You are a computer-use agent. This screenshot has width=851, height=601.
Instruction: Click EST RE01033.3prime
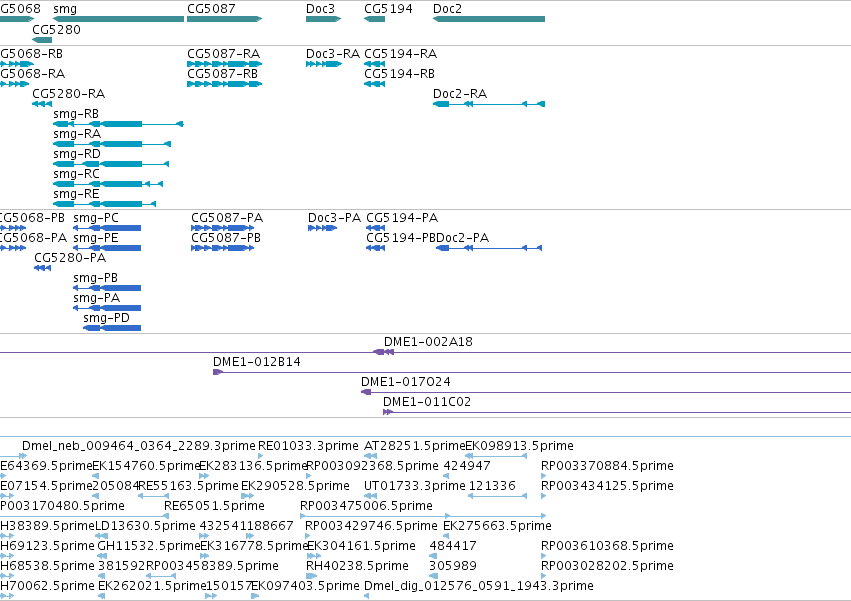262,456
